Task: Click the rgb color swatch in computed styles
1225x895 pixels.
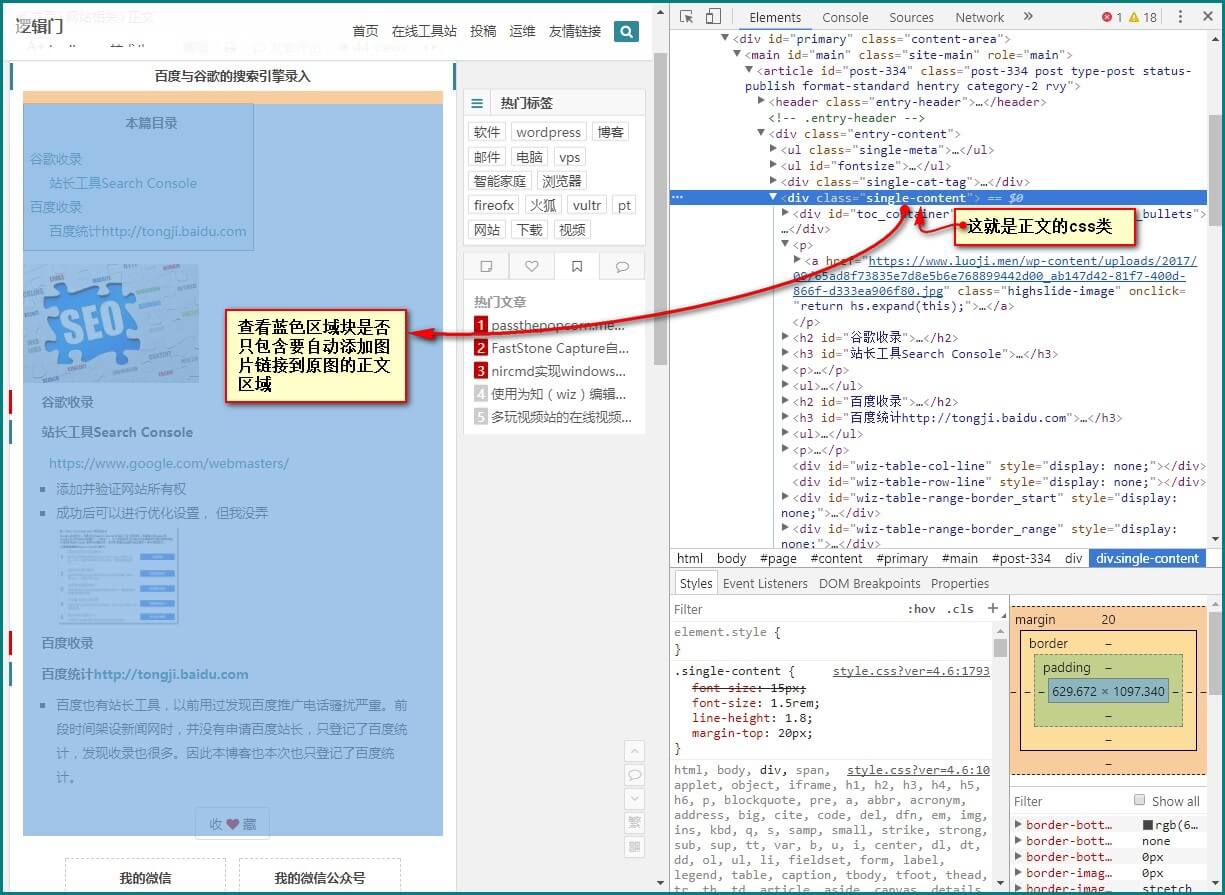Action: click(x=1148, y=825)
